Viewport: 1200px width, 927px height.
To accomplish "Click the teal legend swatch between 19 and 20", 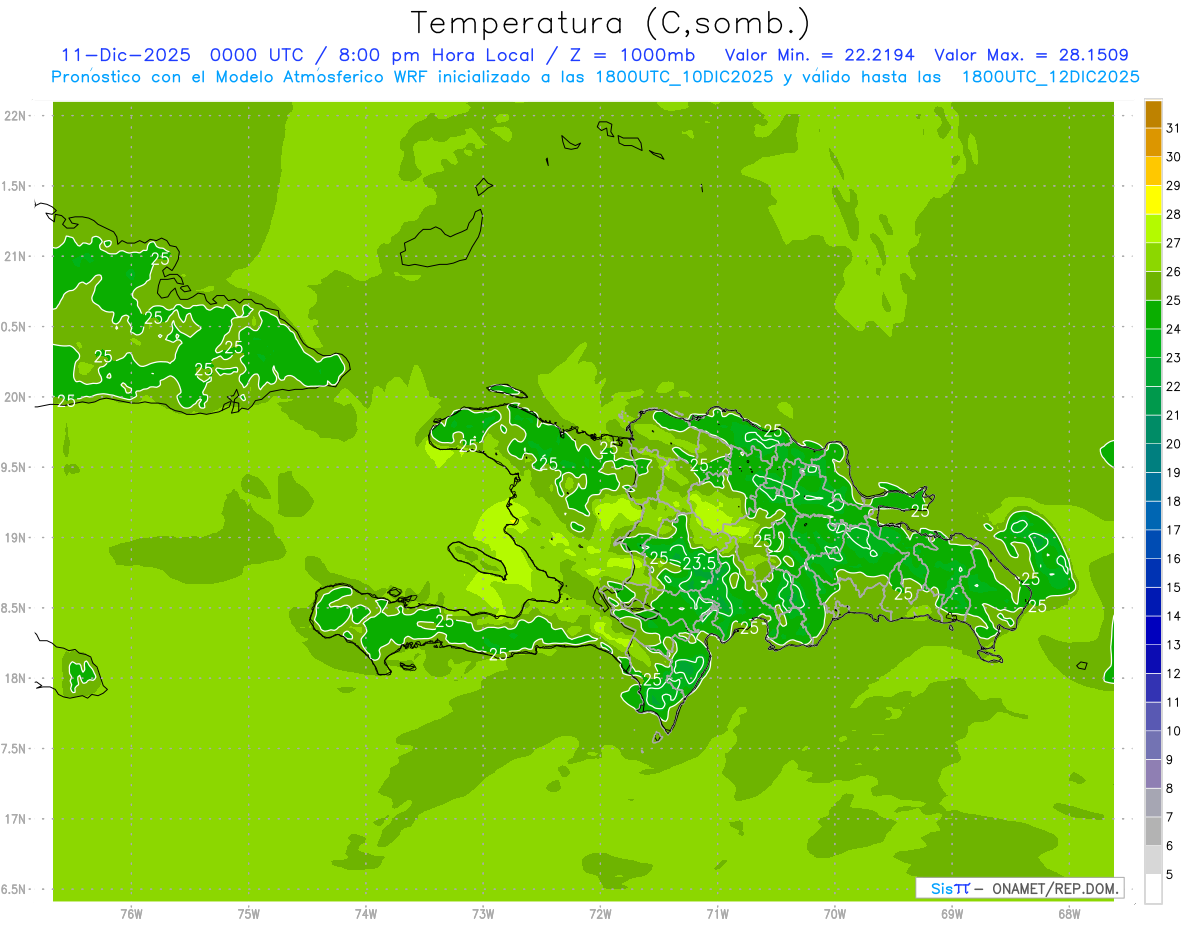I will (x=1153, y=459).
